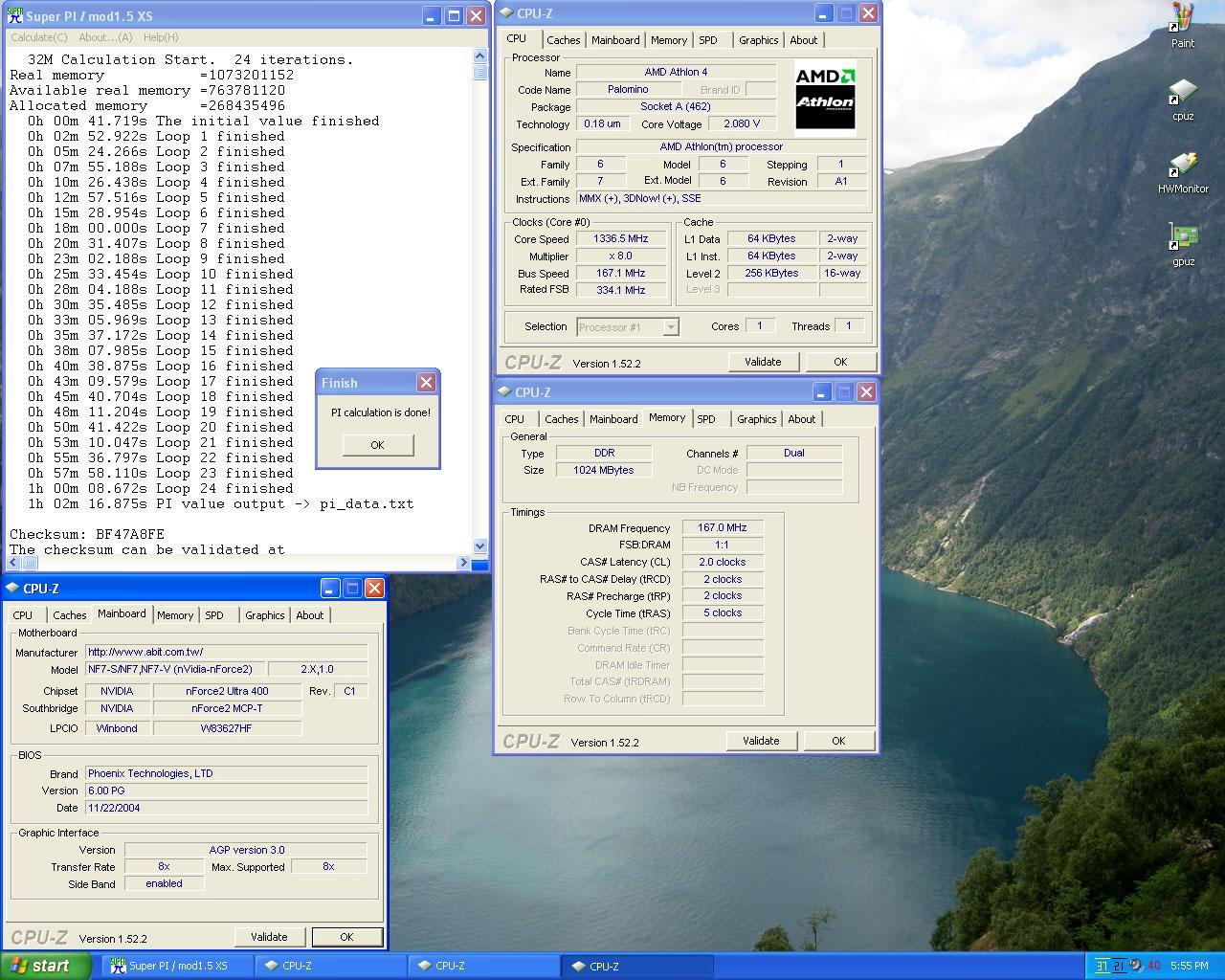The width and height of the screenshot is (1225, 980).
Task: Click the Super PI title bar icon
Action: 14,16
